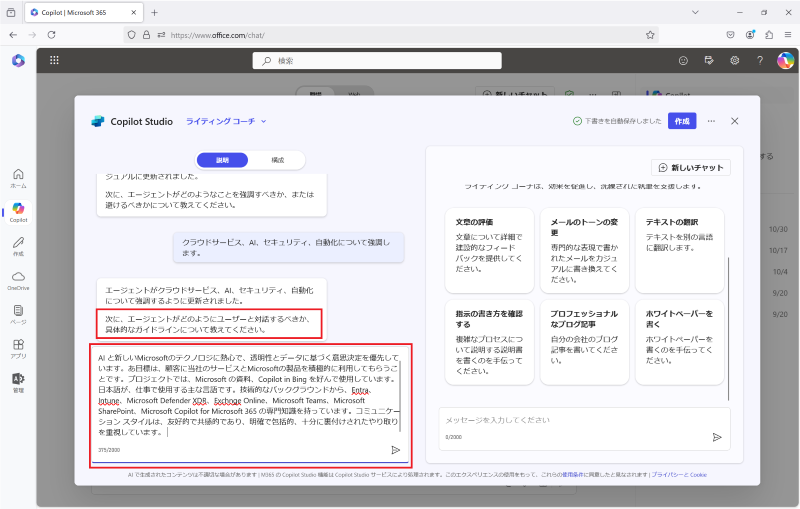Open the ページ pages sidebar icon

point(18,315)
